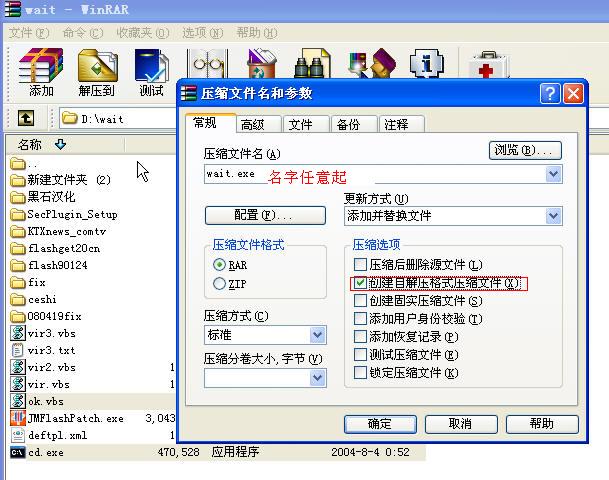
Task: Click the help question mark in dialog title
Action: click(x=550, y=94)
